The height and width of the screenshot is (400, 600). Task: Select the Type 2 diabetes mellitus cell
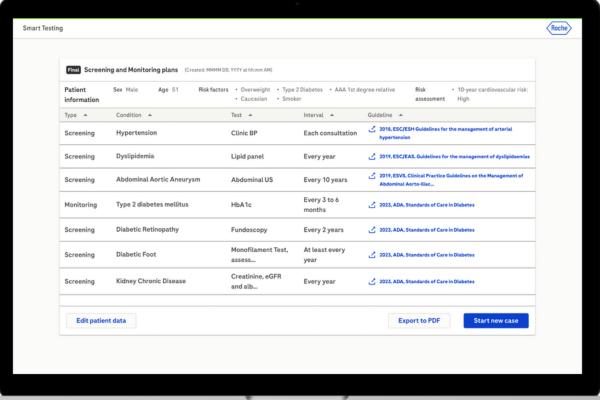tap(152, 204)
